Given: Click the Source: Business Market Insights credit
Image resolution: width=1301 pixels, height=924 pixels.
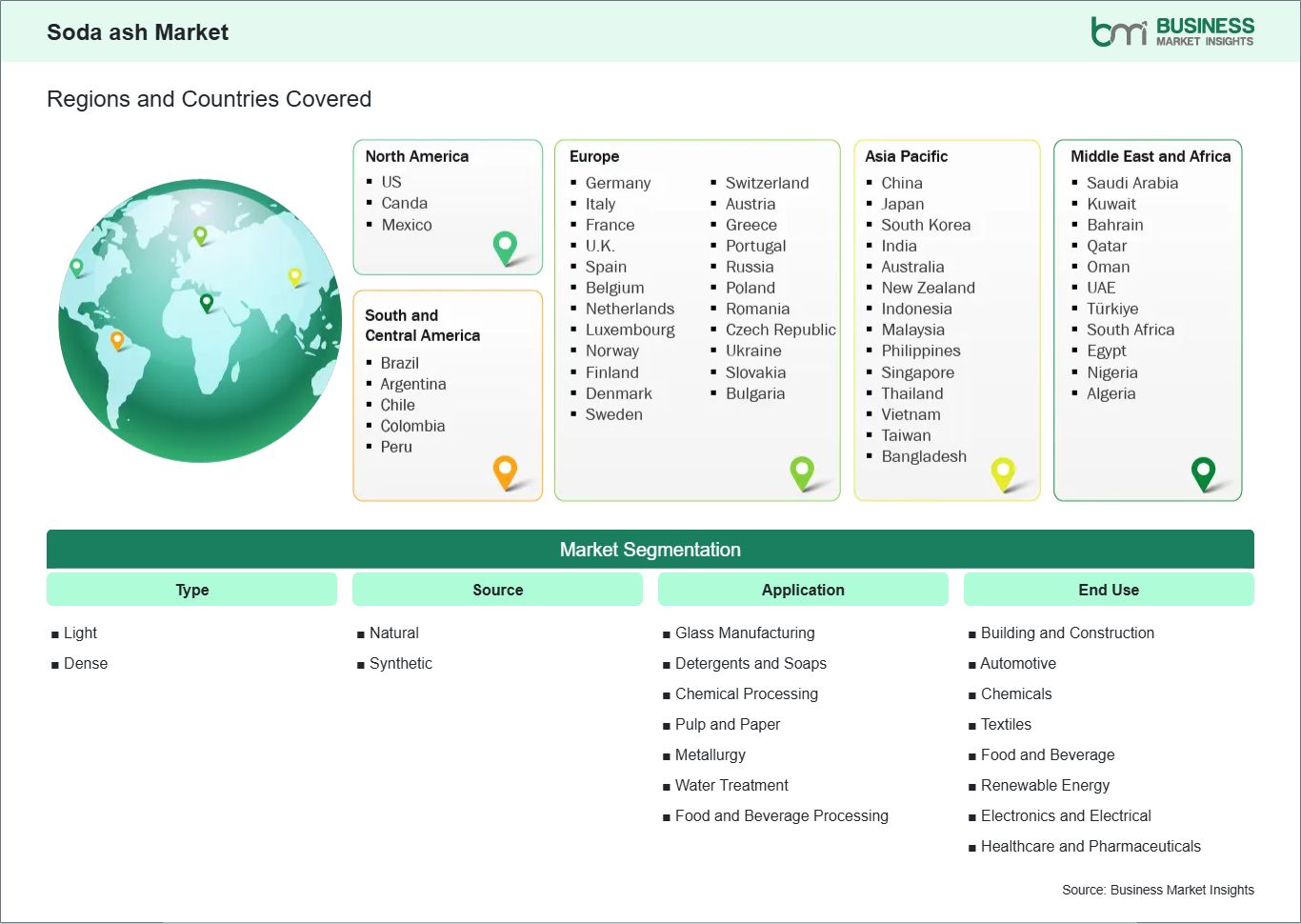Looking at the screenshot, I should click(x=1158, y=890).
